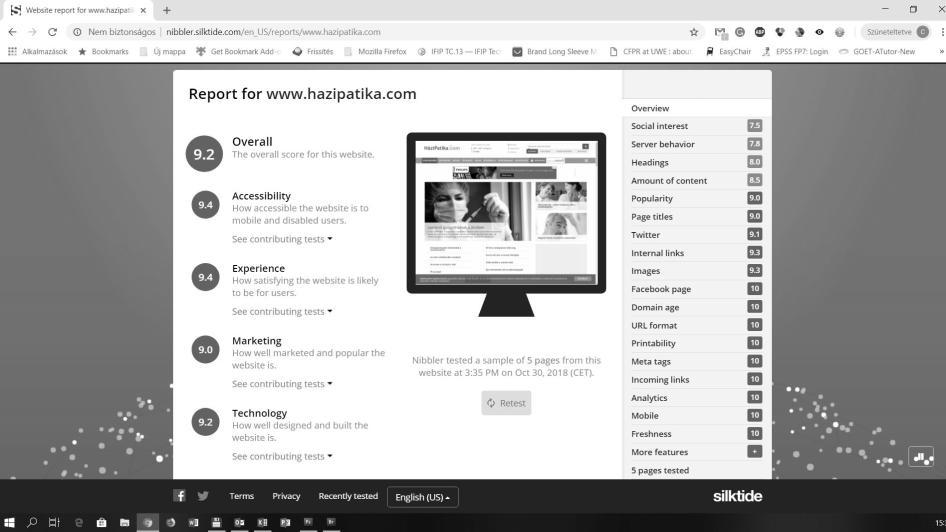Open File Explorer from taskbar
The height and width of the screenshot is (532, 946).
pyautogui.click(x=124, y=522)
